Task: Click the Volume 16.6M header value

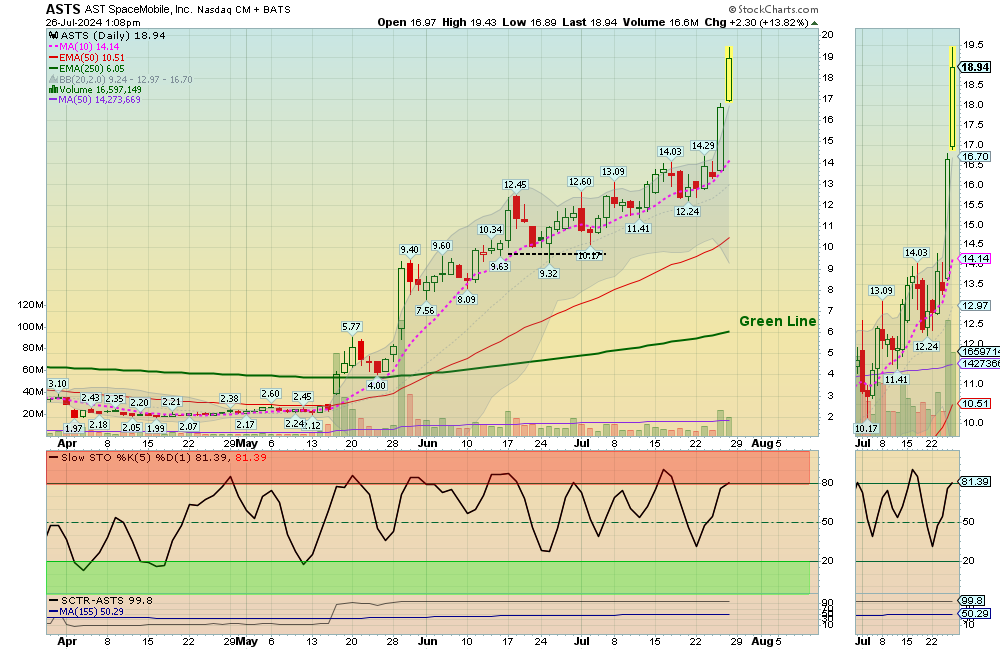Action: 661,22
